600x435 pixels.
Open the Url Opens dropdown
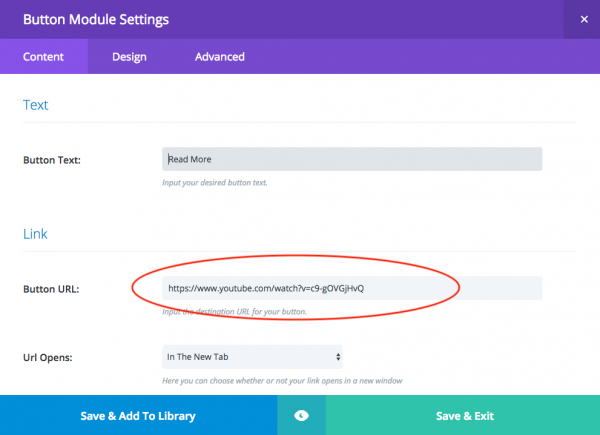pyautogui.click(x=252, y=356)
